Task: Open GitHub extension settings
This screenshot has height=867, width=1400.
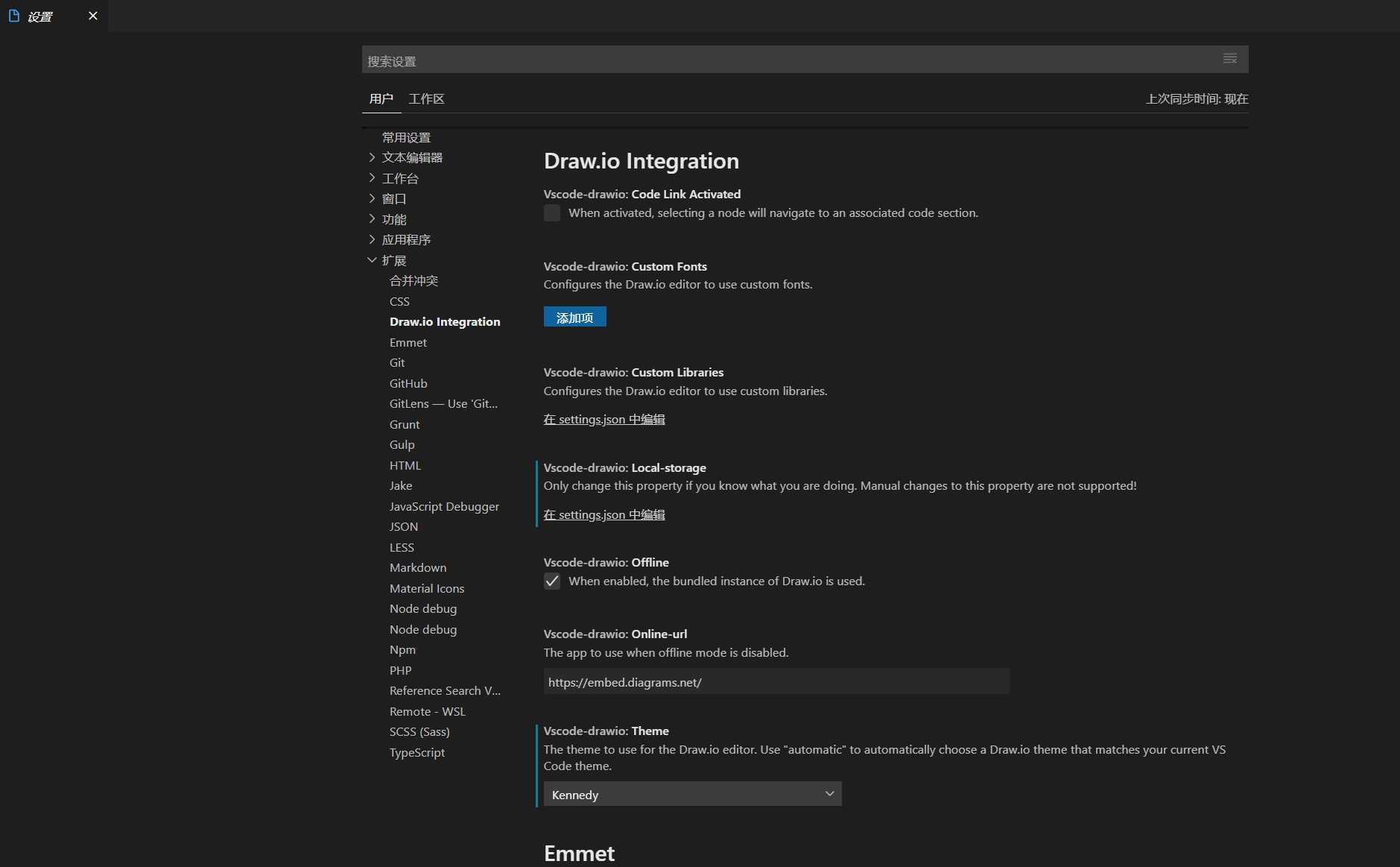Action: tap(408, 383)
